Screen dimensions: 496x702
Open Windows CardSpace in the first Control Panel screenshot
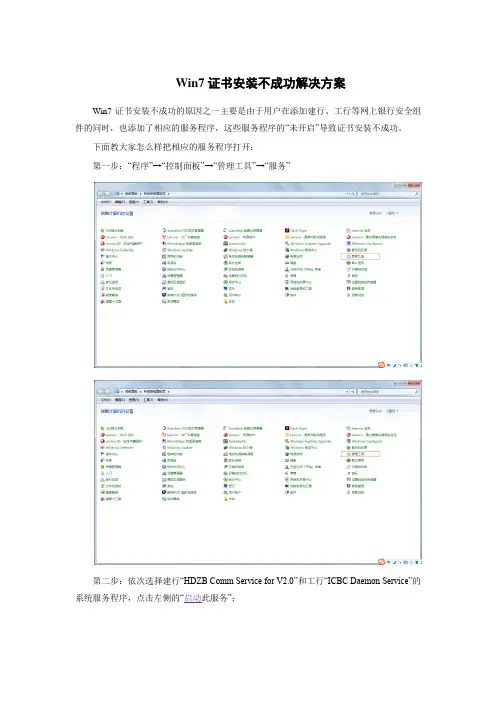(x=364, y=244)
